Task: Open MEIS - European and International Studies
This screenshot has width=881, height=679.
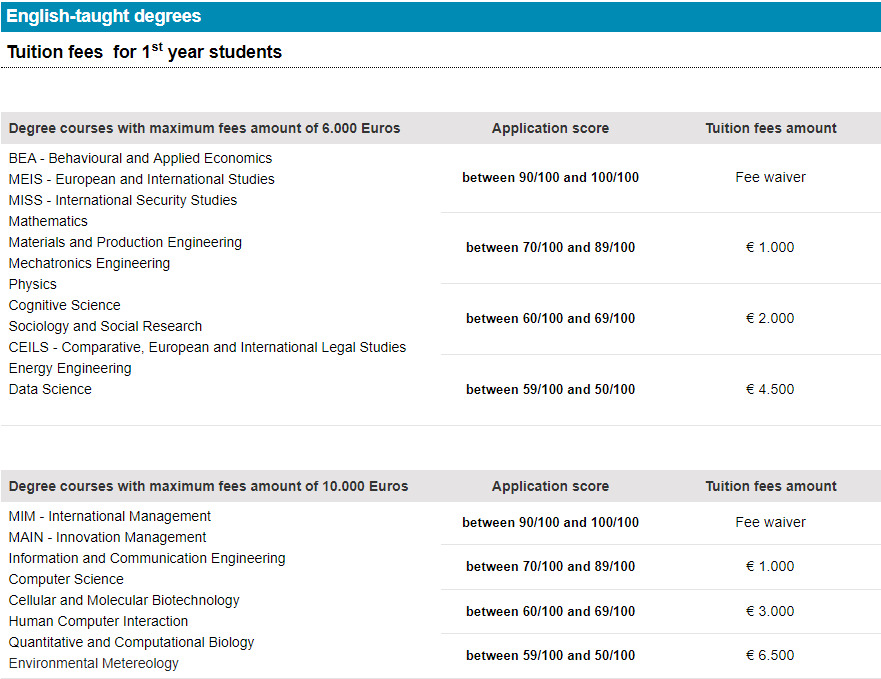Action: point(141,179)
